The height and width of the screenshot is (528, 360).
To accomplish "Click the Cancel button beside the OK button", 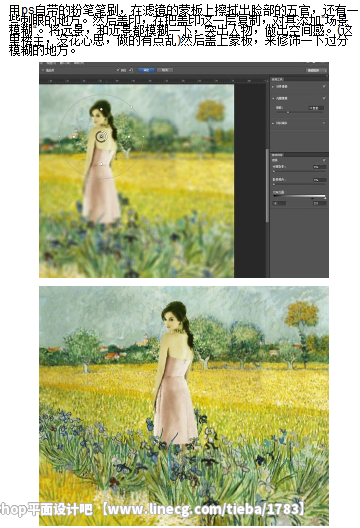I will point(165,70).
